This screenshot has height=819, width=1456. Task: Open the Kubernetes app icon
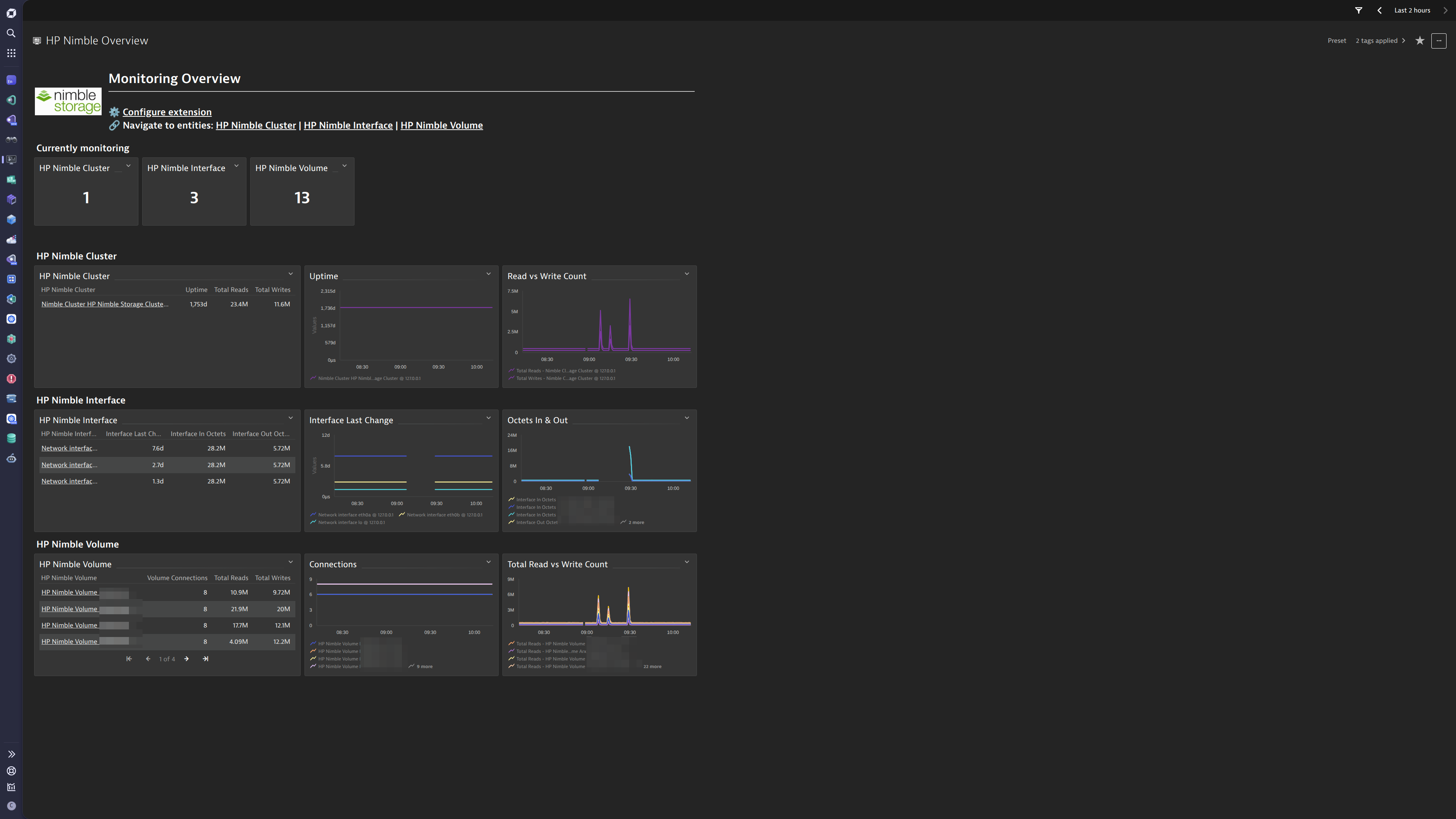click(x=11, y=318)
